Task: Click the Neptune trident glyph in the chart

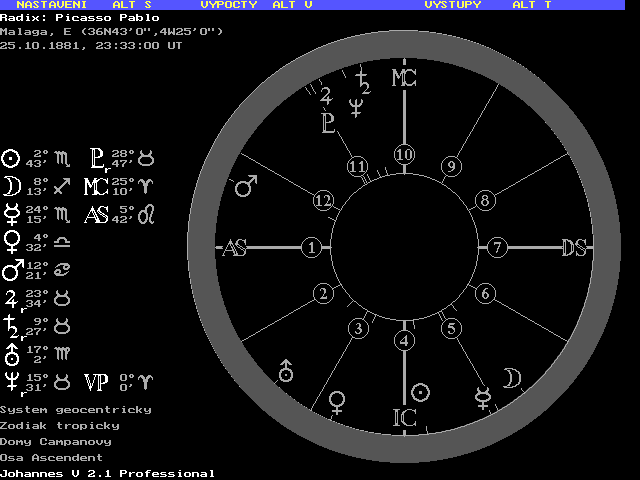Action: pos(355,105)
